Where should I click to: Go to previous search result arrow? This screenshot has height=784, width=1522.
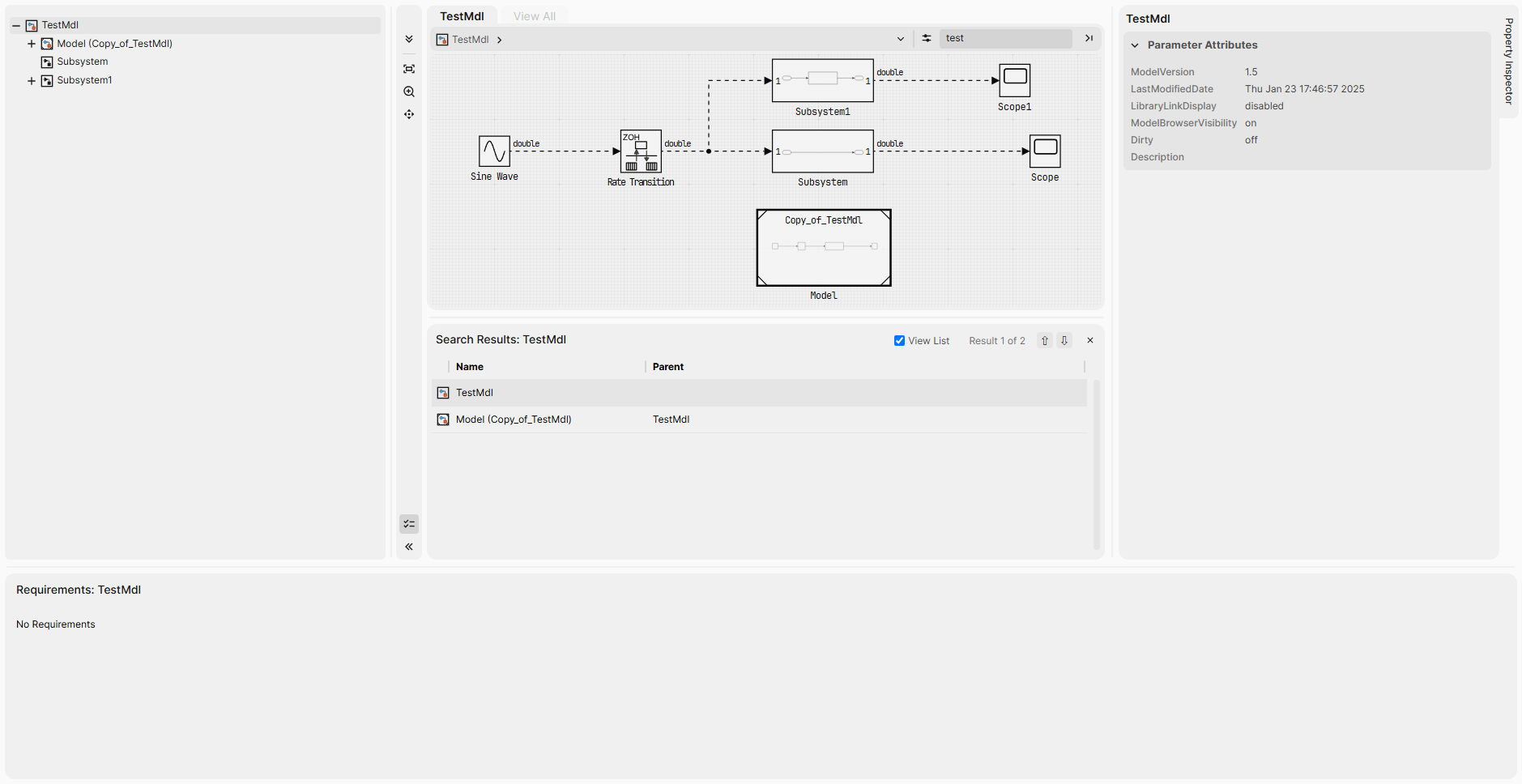click(1045, 341)
